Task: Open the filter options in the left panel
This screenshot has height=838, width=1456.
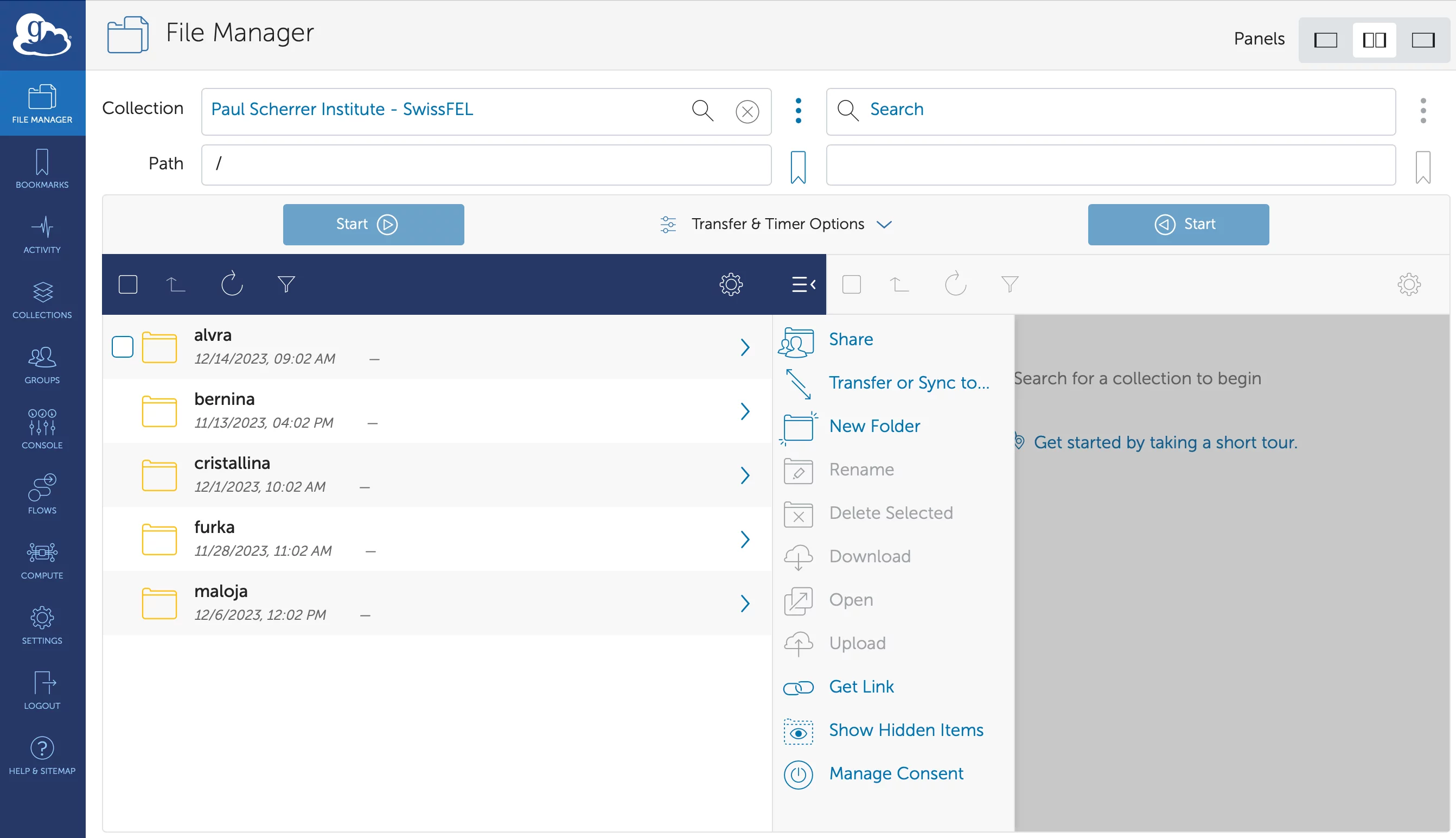Action: 286,284
